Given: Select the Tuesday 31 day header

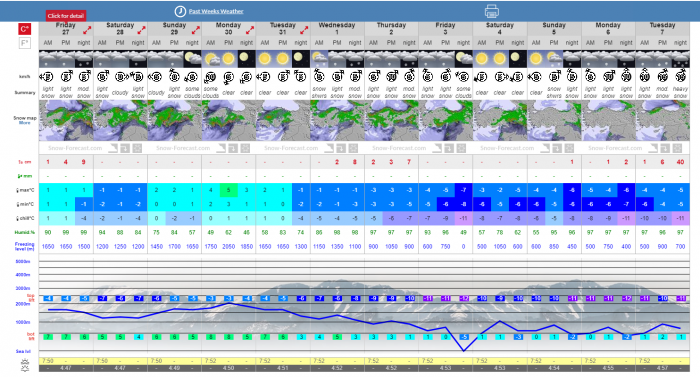Looking at the screenshot, I should point(283,29).
